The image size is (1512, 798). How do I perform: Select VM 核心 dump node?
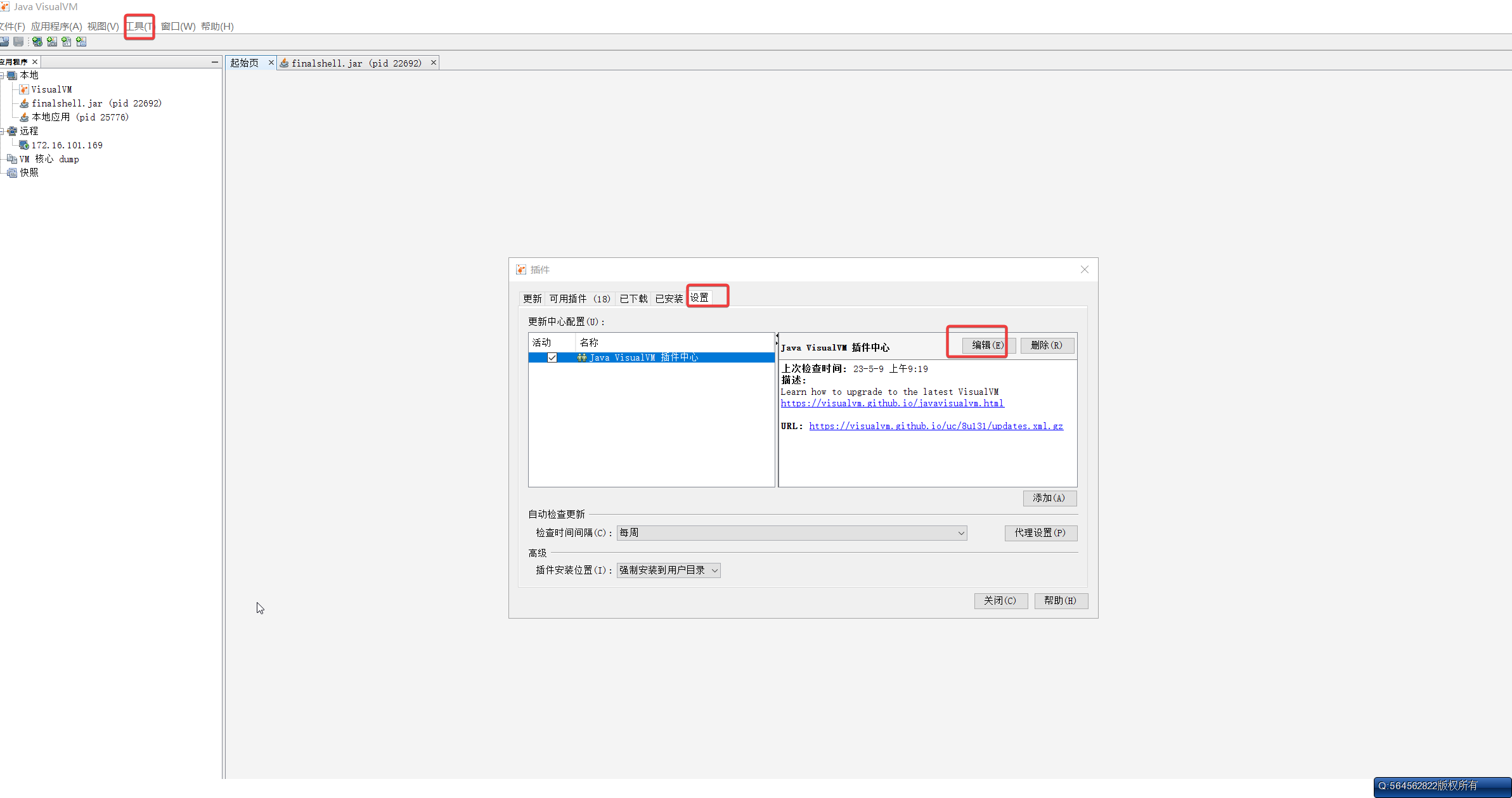tap(49, 159)
